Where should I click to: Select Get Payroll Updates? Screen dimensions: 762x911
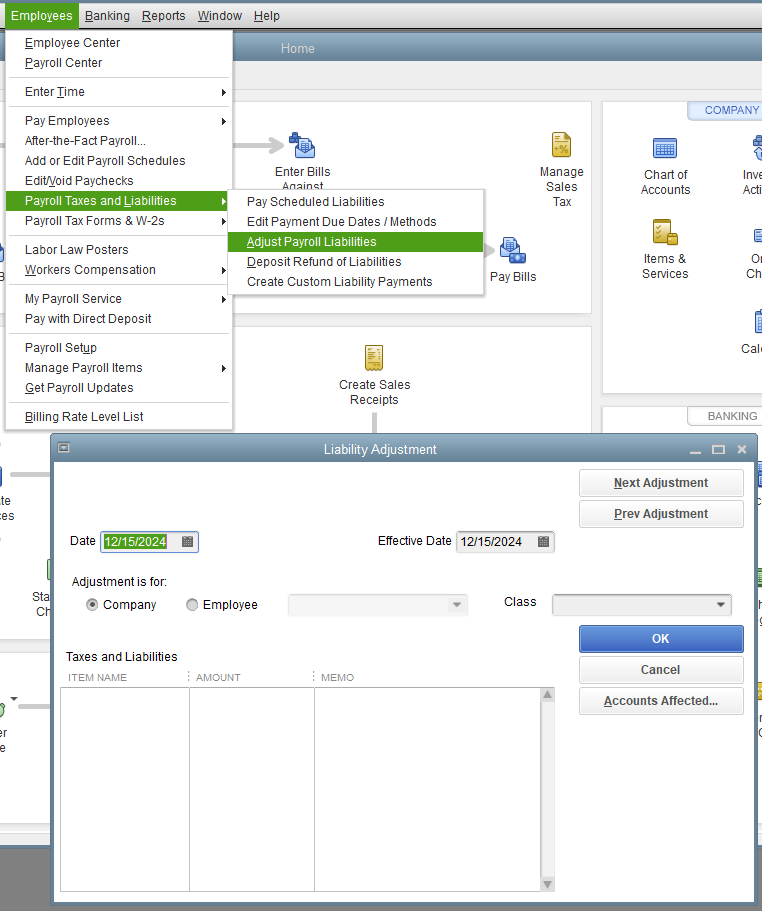click(x=117, y=388)
